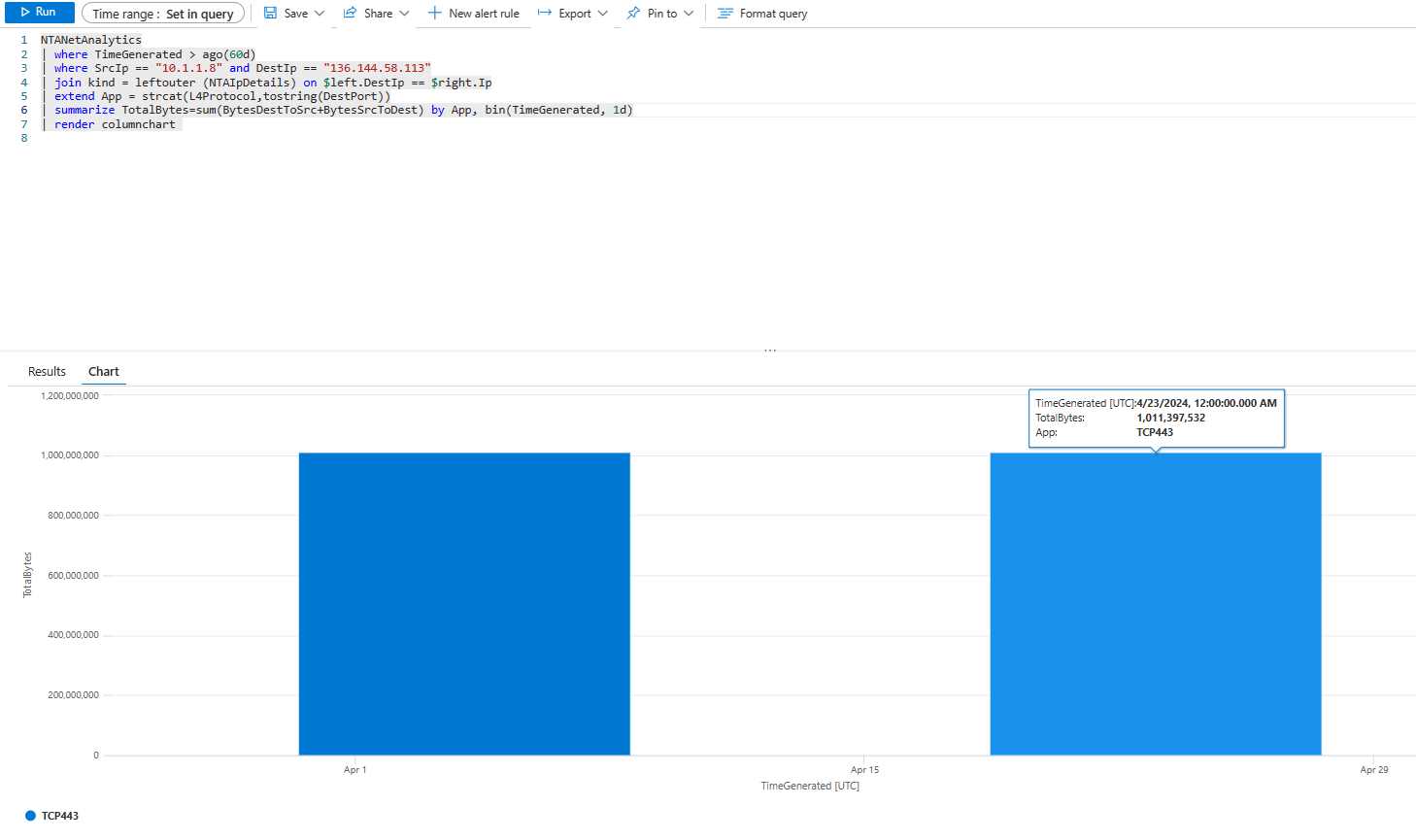Click the plus icon for New alert rule
The width and height of the screenshot is (1416, 840).
coord(435,14)
